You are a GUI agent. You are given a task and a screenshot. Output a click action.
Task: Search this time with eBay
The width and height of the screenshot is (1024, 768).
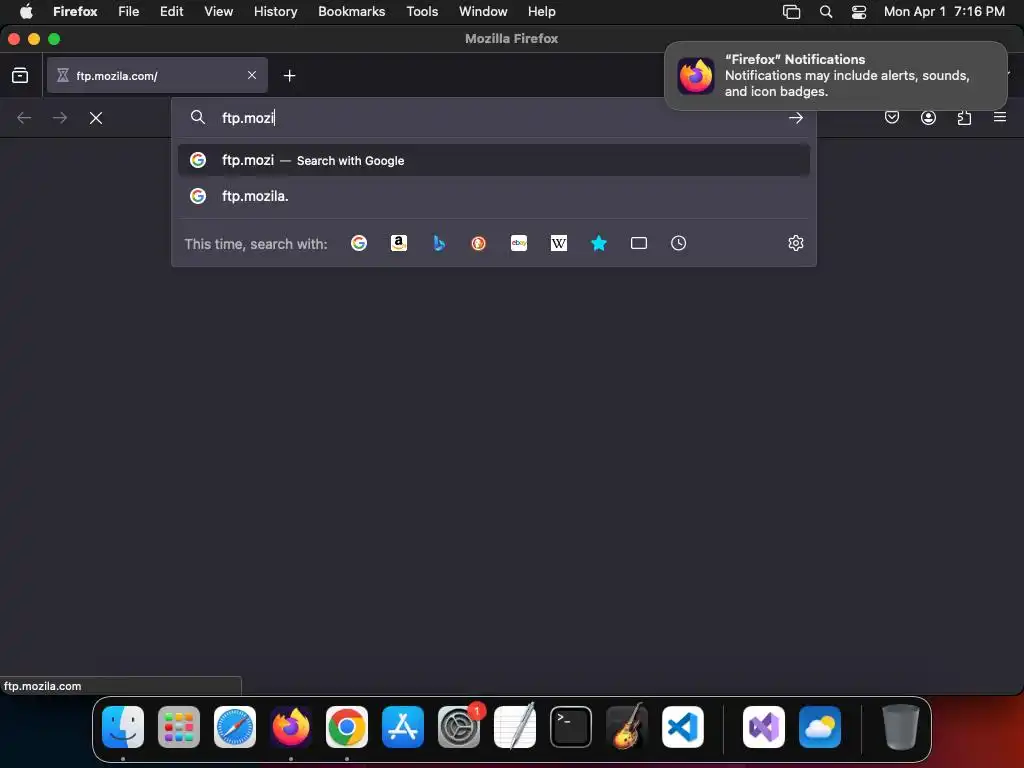coord(519,243)
